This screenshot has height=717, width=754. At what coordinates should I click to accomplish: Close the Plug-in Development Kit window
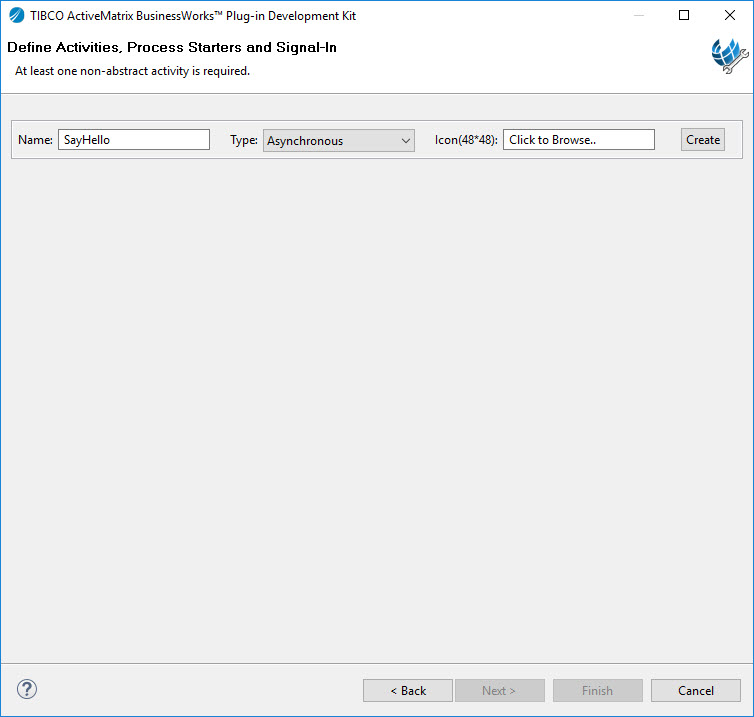[729, 15]
